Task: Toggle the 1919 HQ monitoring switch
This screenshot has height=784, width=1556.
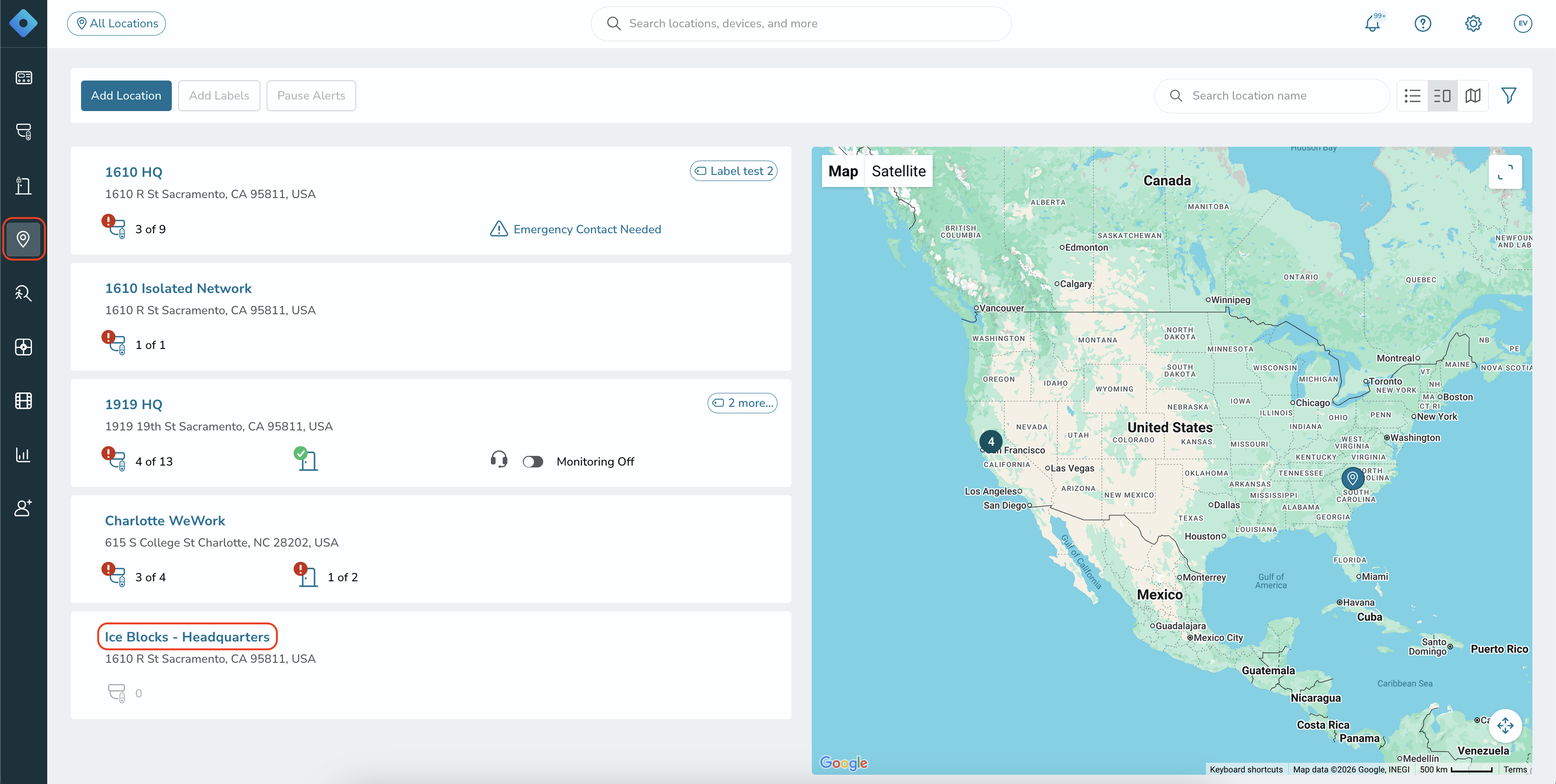Action: (533, 462)
